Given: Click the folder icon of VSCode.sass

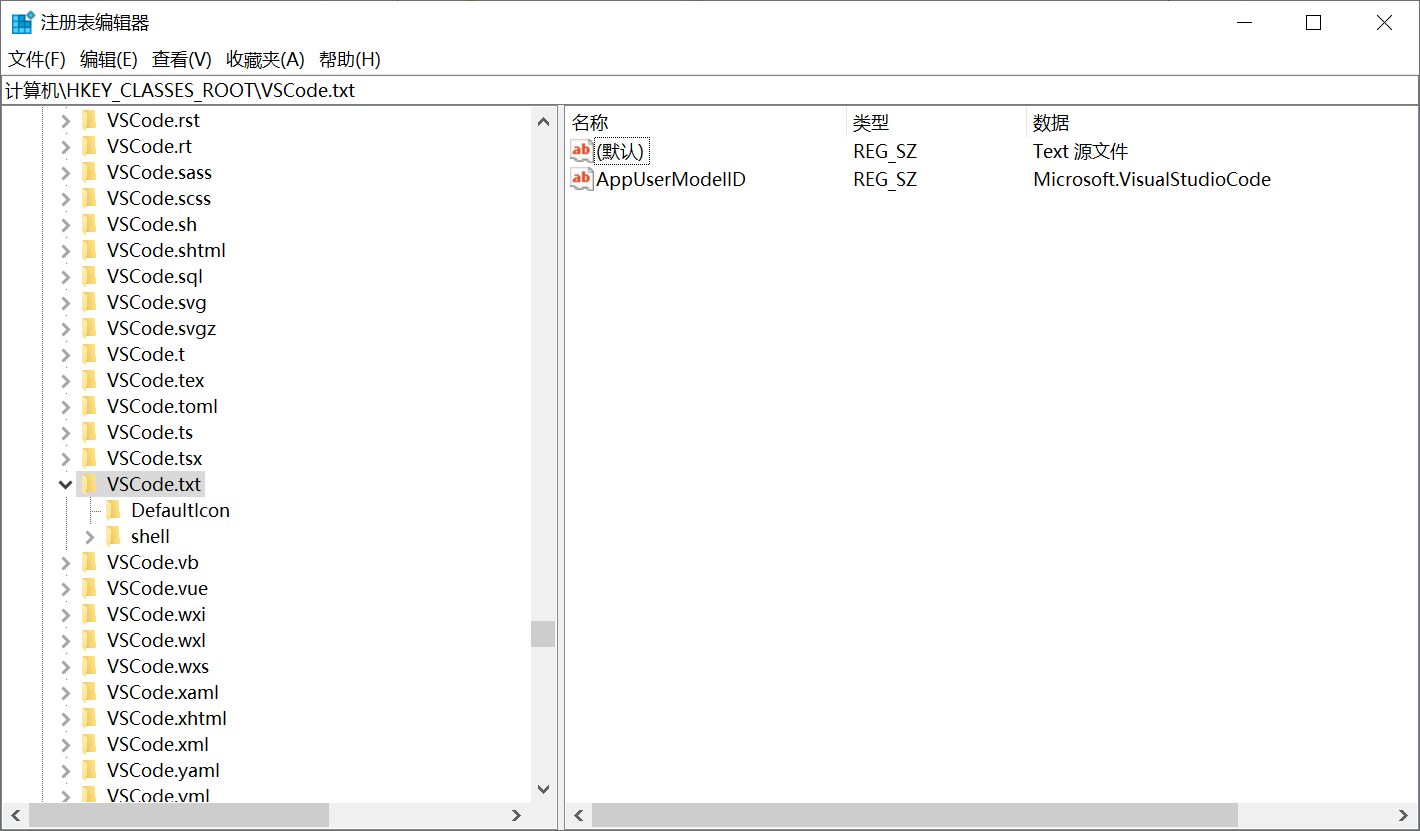Looking at the screenshot, I should tap(89, 172).
